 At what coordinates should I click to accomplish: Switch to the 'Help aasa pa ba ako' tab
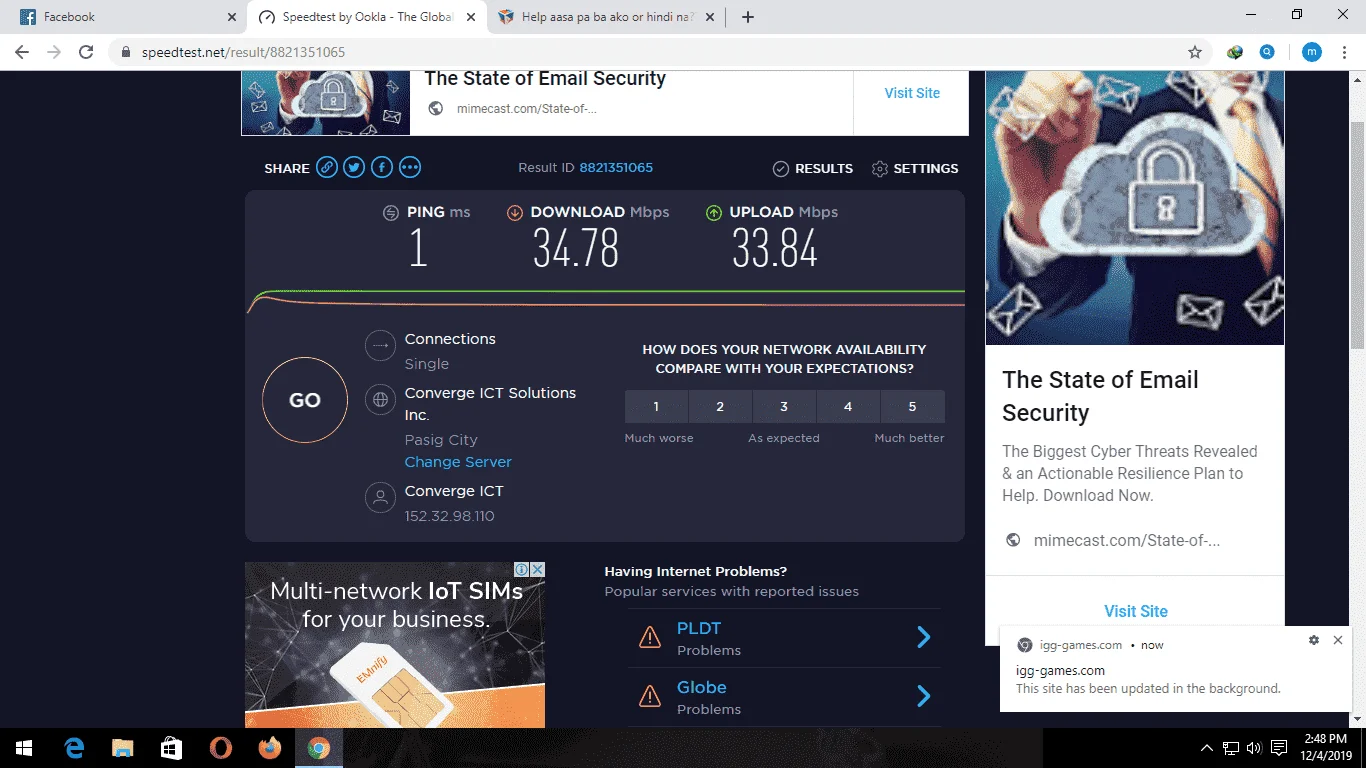coord(606,17)
